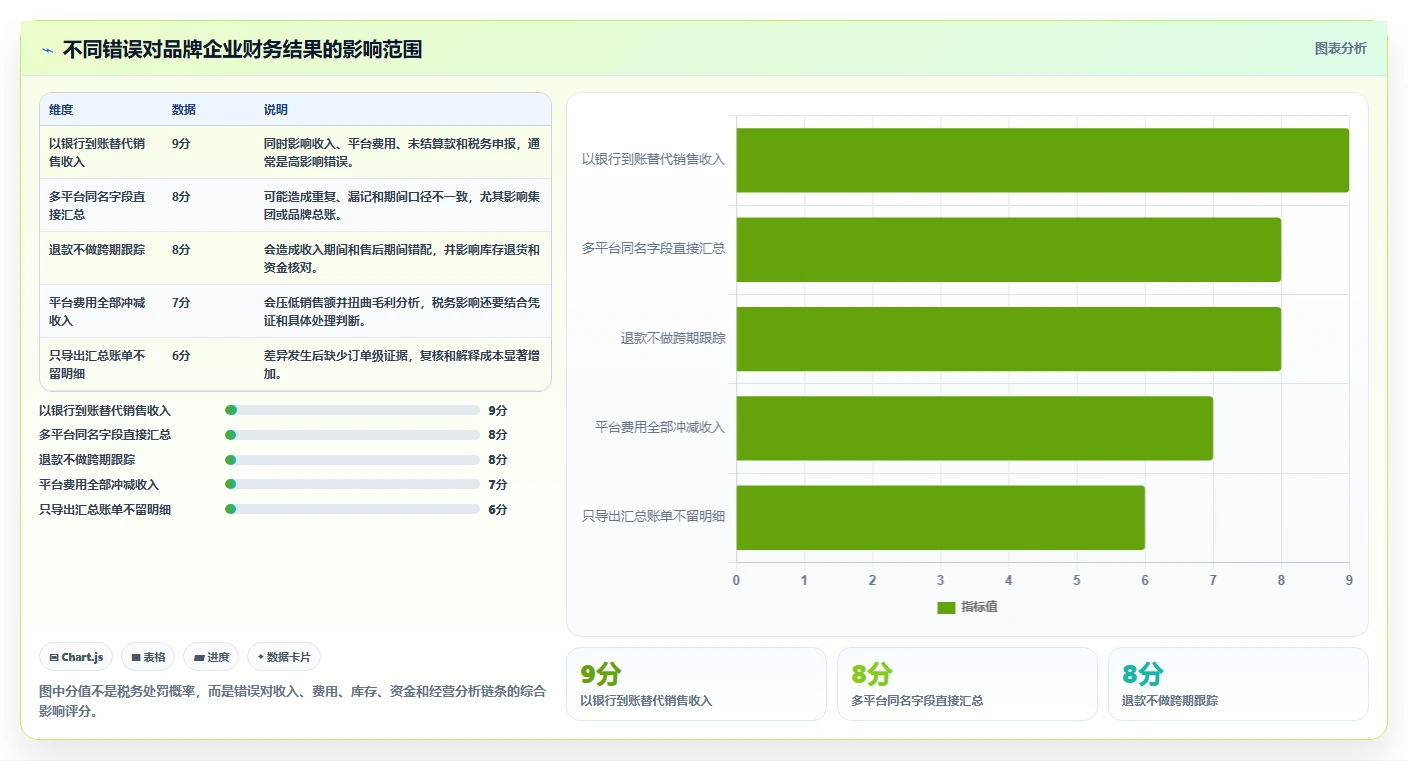This screenshot has width=1408, height=761.
Task: Toggle the 指标值 legend swatch
Action: [x=946, y=607]
